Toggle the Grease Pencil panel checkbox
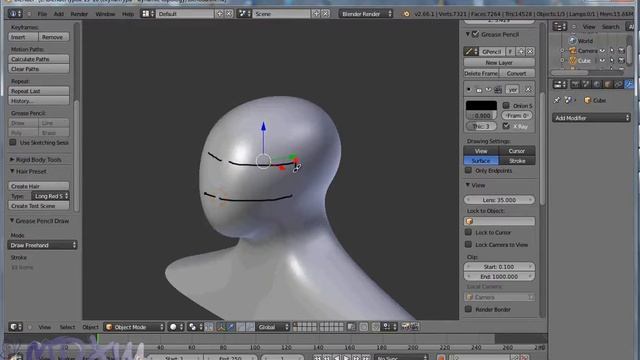The width and height of the screenshot is (640, 360). [x=476, y=34]
